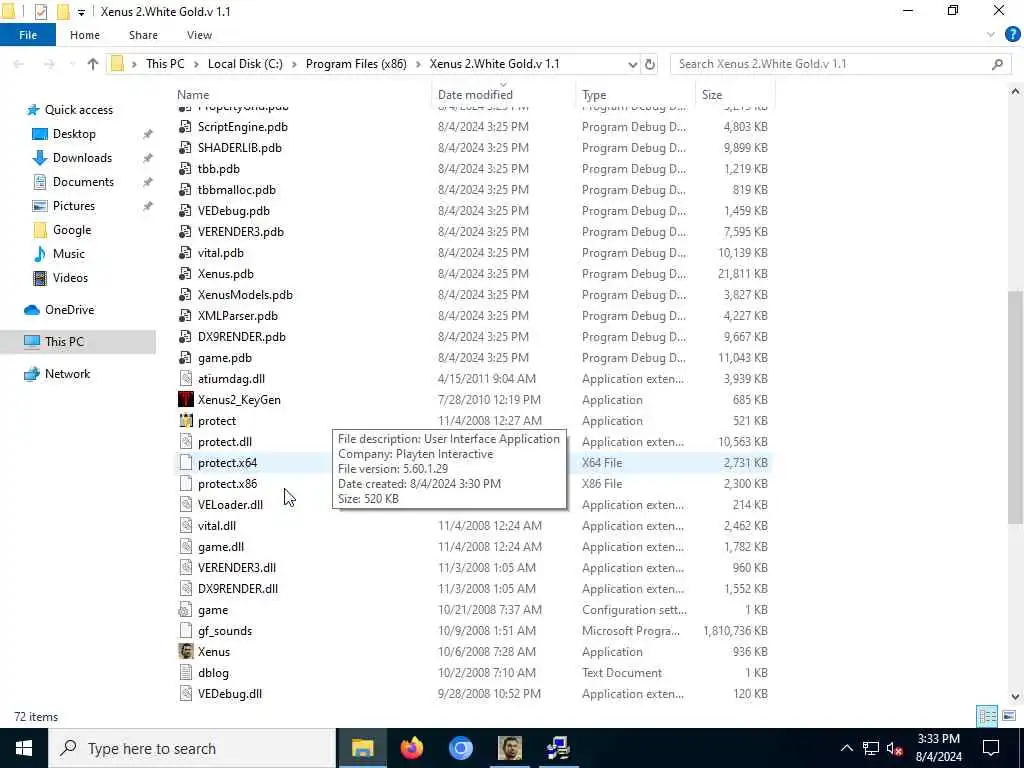The width and height of the screenshot is (1024, 768).
Task: Select the dblog text document icon
Action: [x=186, y=672]
